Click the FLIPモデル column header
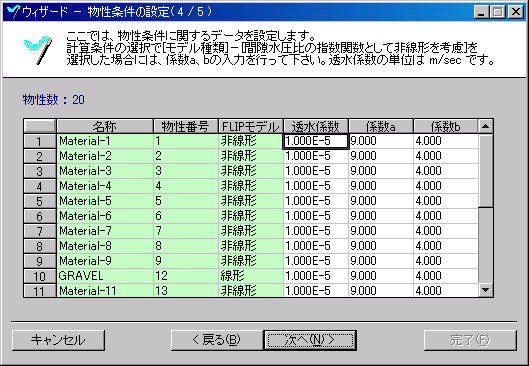The height and width of the screenshot is (366, 529). pyautogui.click(x=250, y=126)
